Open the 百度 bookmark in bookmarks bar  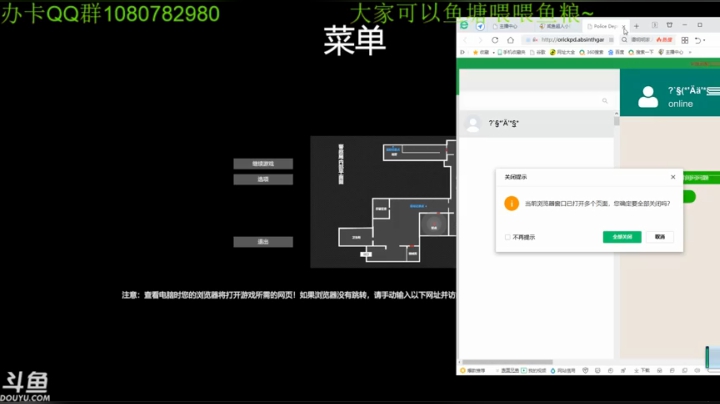[616, 52]
